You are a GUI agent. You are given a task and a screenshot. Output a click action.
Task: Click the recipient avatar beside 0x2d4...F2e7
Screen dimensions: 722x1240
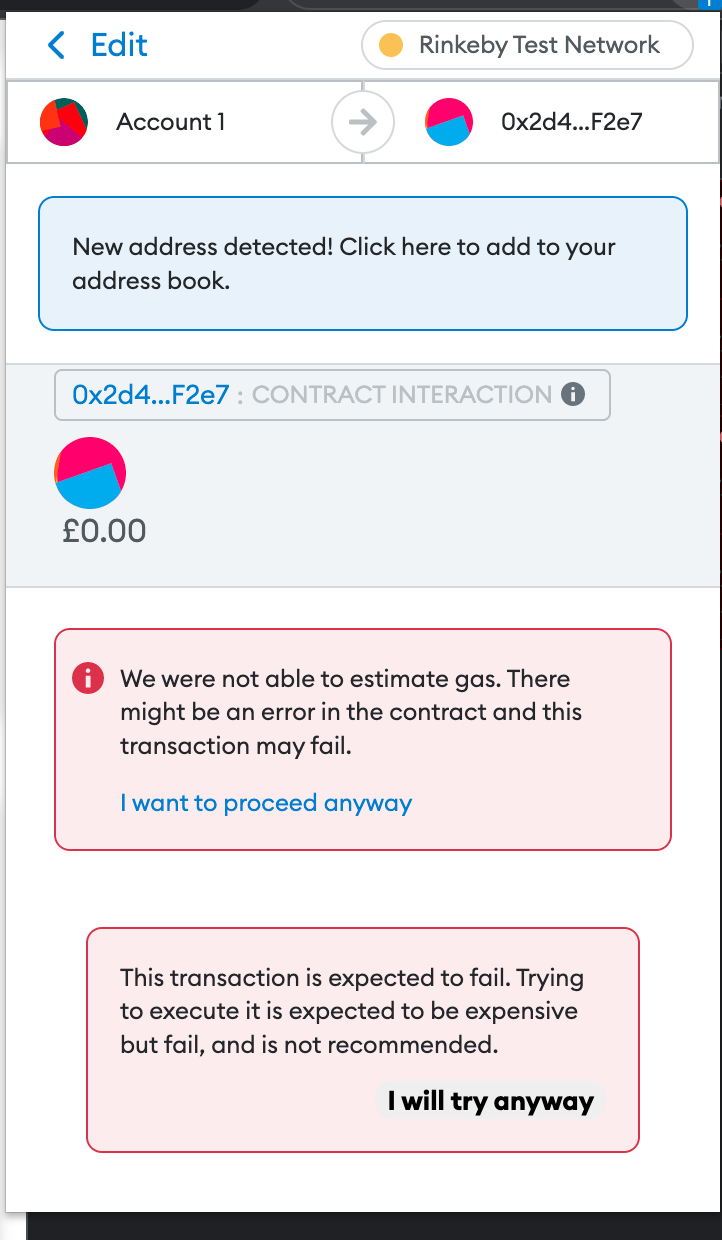click(448, 121)
